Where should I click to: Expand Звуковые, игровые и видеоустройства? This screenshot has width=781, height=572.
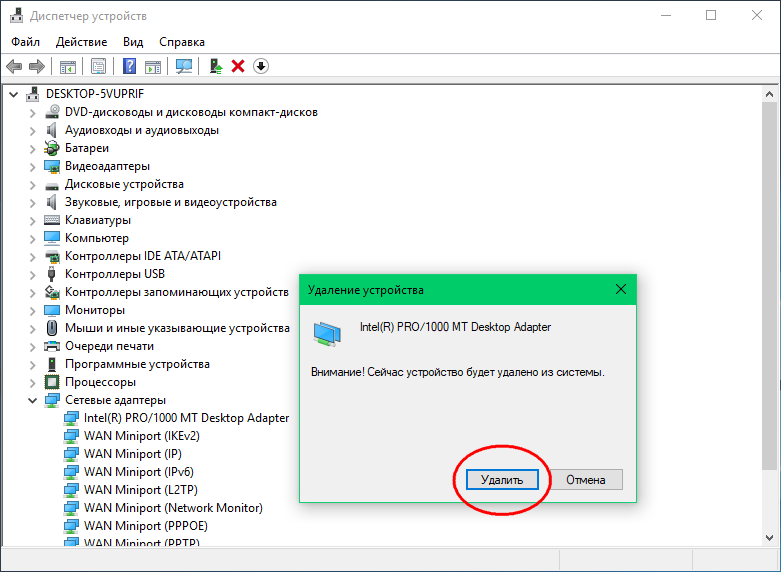click(x=32, y=203)
